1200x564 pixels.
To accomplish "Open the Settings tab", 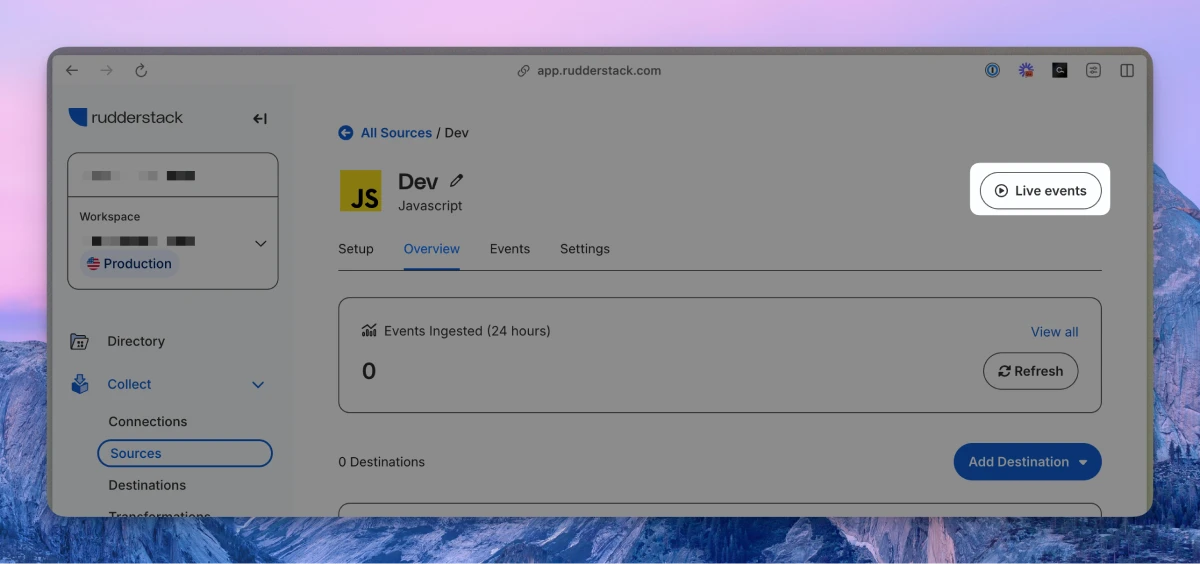I will pyautogui.click(x=585, y=249).
